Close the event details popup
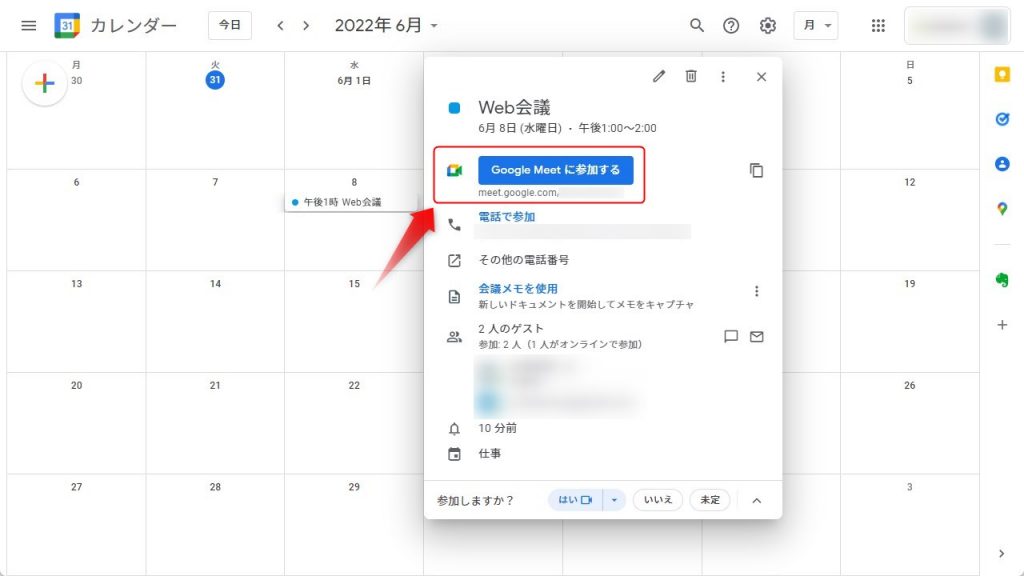Viewport: 1024px width, 576px height. [761, 76]
